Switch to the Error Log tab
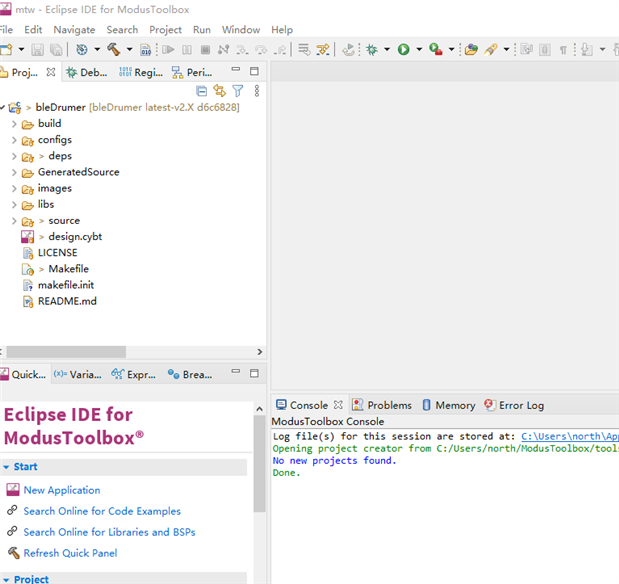 pyautogui.click(x=514, y=405)
